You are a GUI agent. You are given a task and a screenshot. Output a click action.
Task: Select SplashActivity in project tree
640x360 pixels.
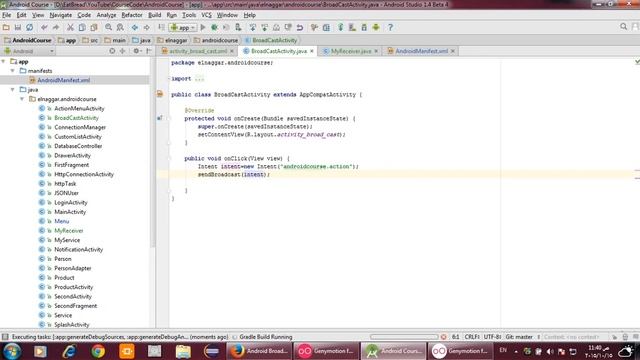tap(71, 324)
